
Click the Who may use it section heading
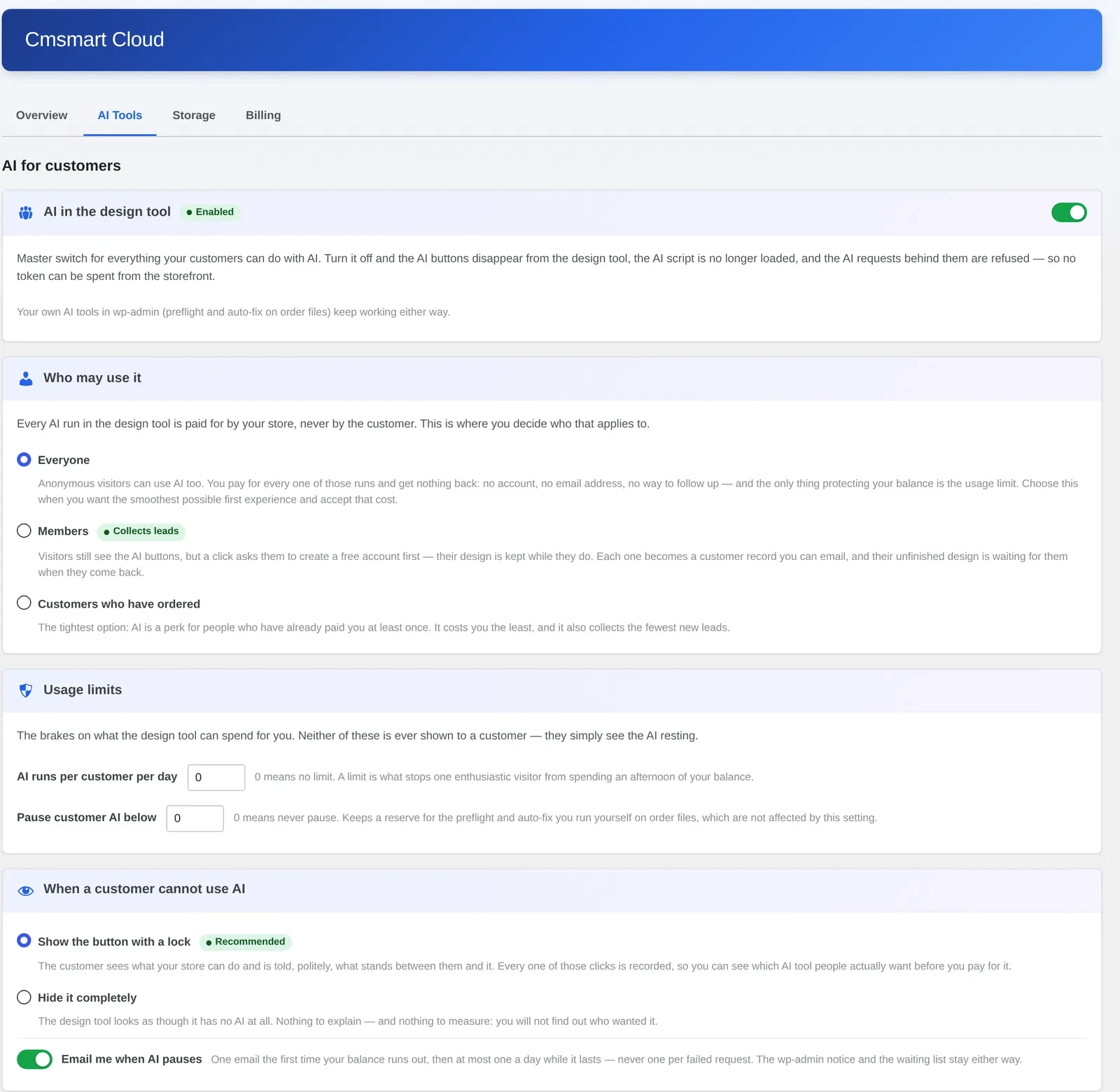tap(92, 378)
